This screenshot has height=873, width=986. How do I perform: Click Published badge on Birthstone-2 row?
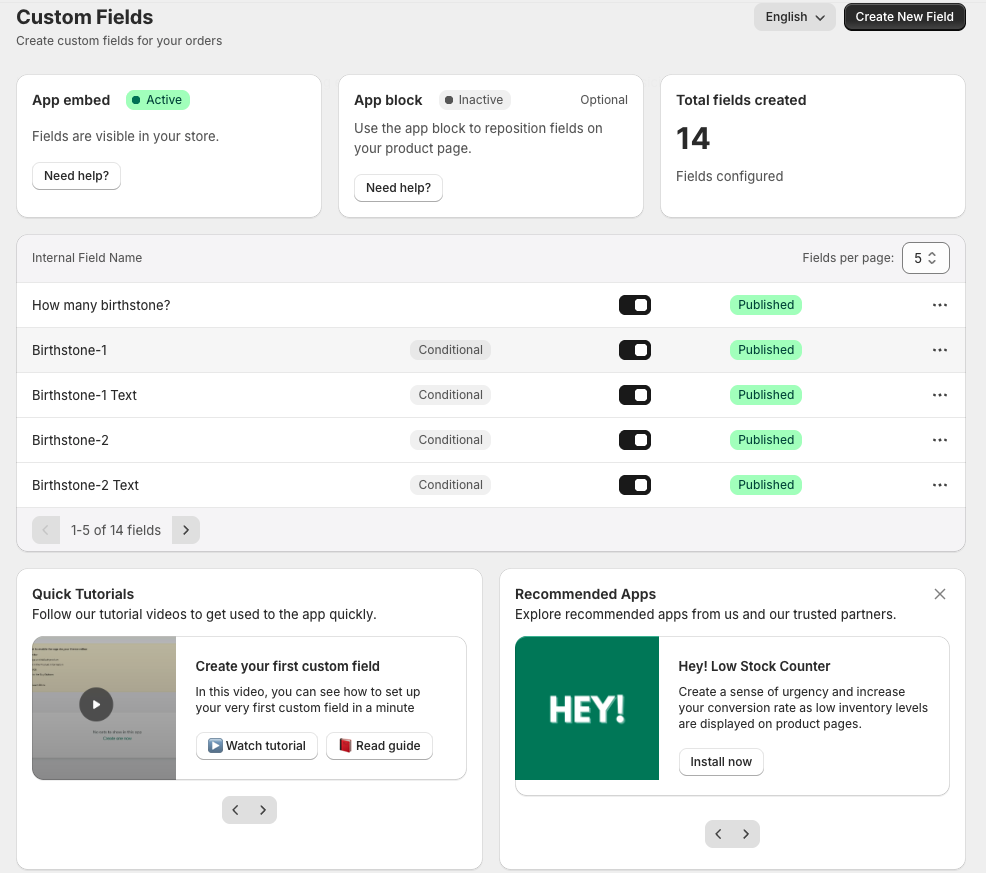[766, 440]
